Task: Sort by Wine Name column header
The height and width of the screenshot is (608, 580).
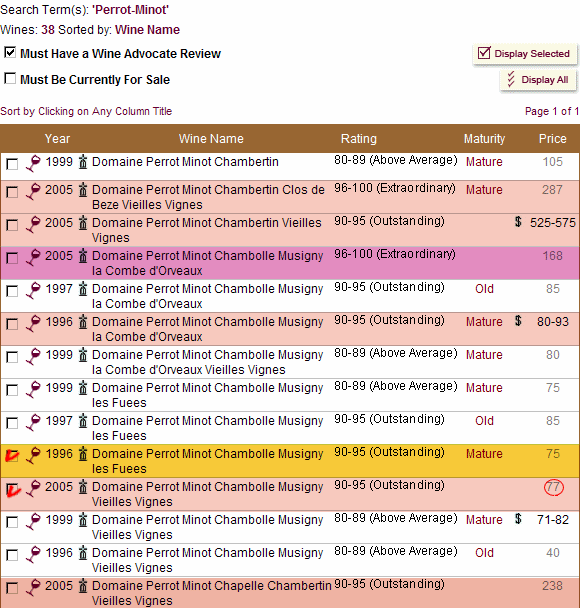Action: (211, 139)
